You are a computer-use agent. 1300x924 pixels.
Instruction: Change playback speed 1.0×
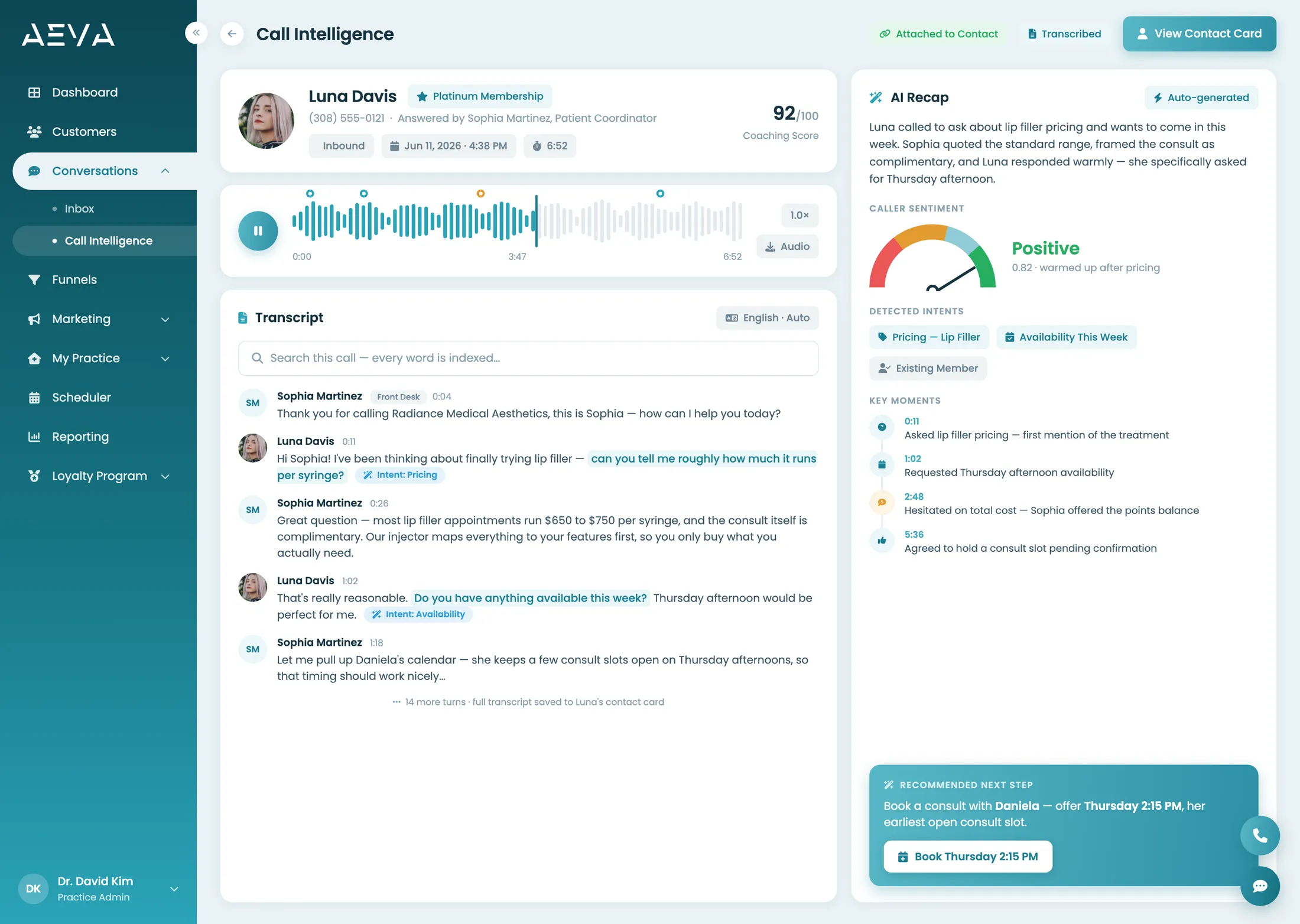(799, 216)
